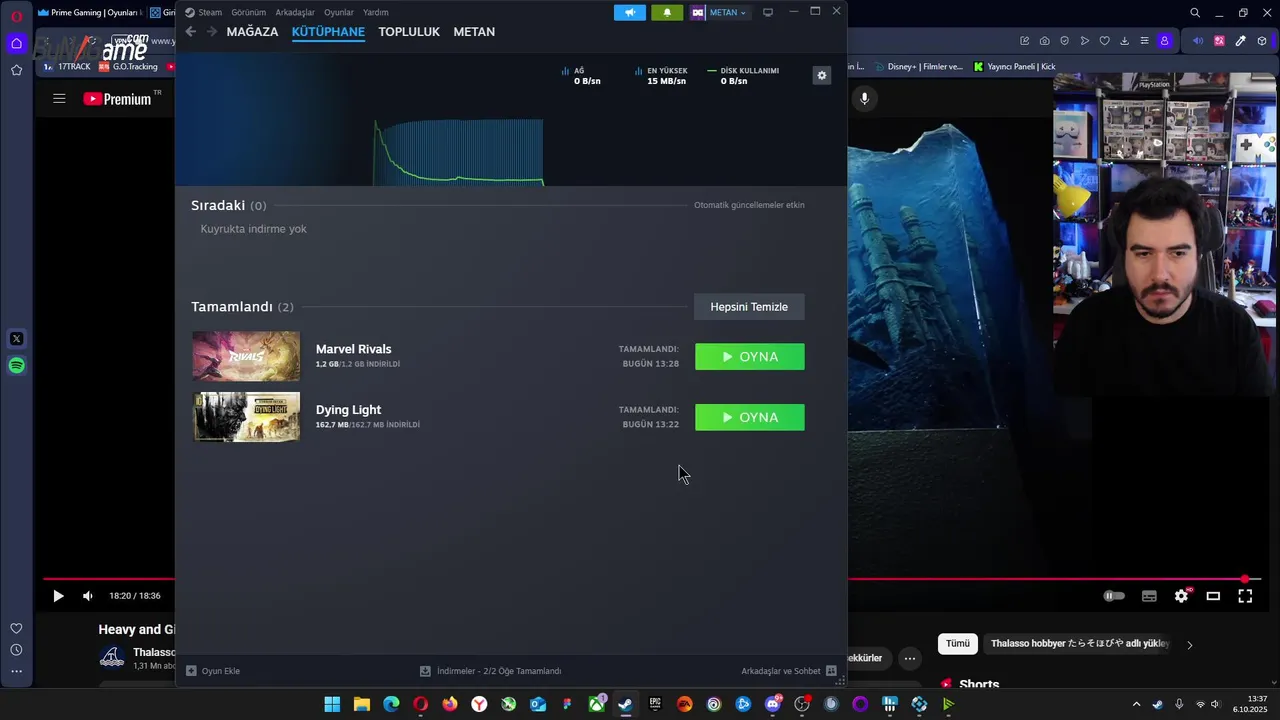Open Opera sidebar history clock
This screenshot has width=1280, height=720.
point(16,650)
